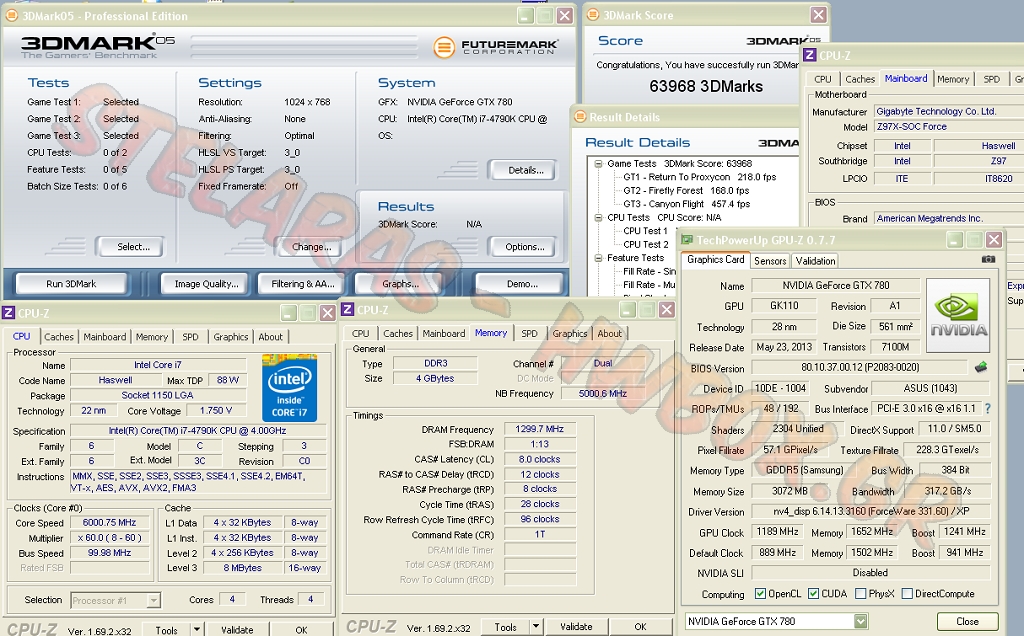The width and height of the screenshot is (1024, 636).
Task: Click the GPU-Z BIOS save chip icon
Action: tap(980, 368)
